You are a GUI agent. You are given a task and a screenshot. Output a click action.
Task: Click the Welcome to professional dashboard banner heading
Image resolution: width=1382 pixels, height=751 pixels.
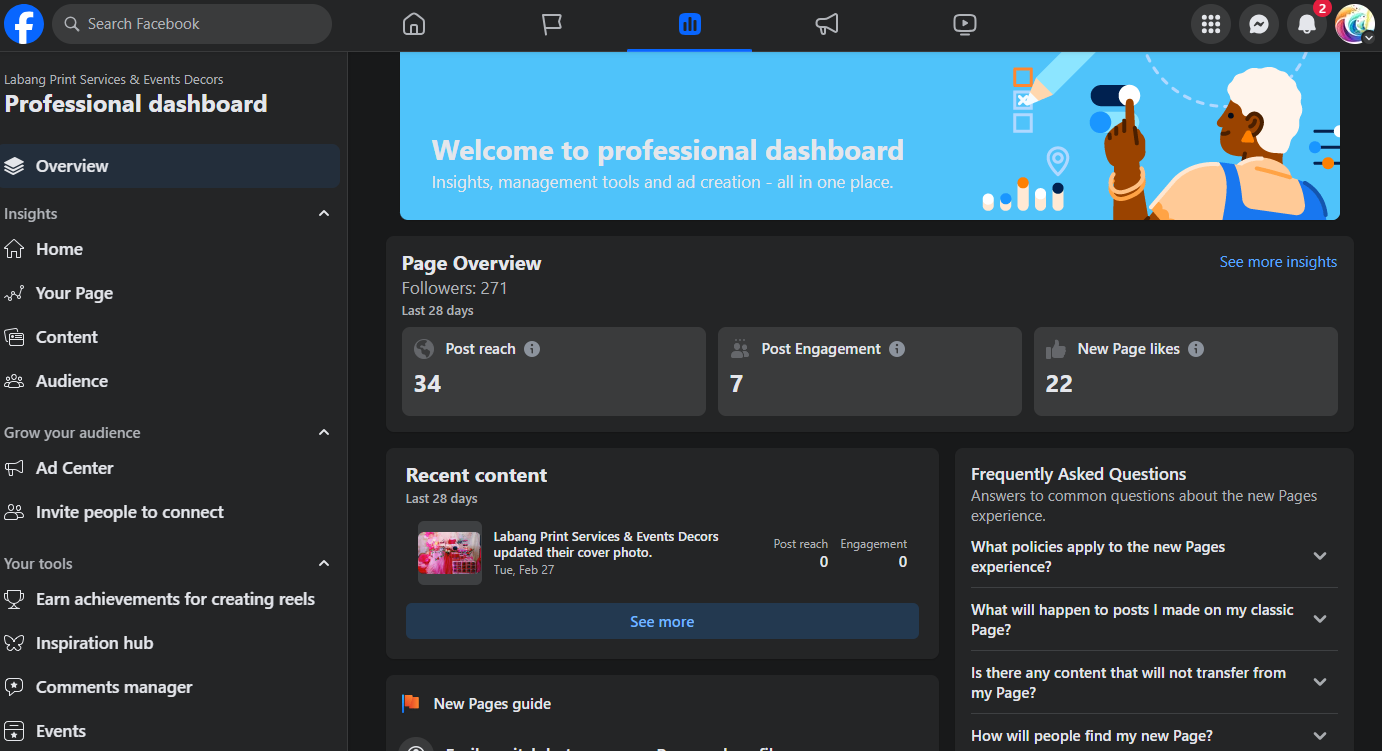pyautogui.click(x=668, y=151)
